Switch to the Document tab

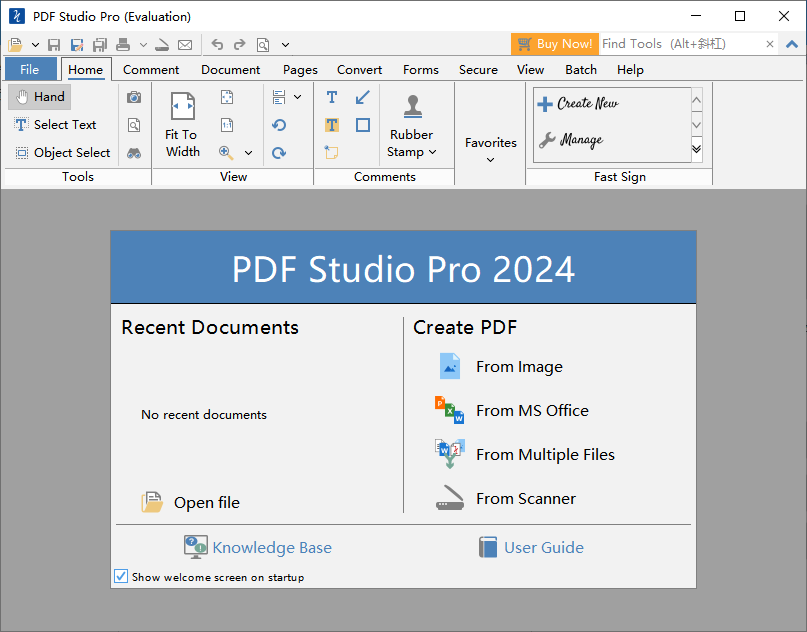pos(231,69)
